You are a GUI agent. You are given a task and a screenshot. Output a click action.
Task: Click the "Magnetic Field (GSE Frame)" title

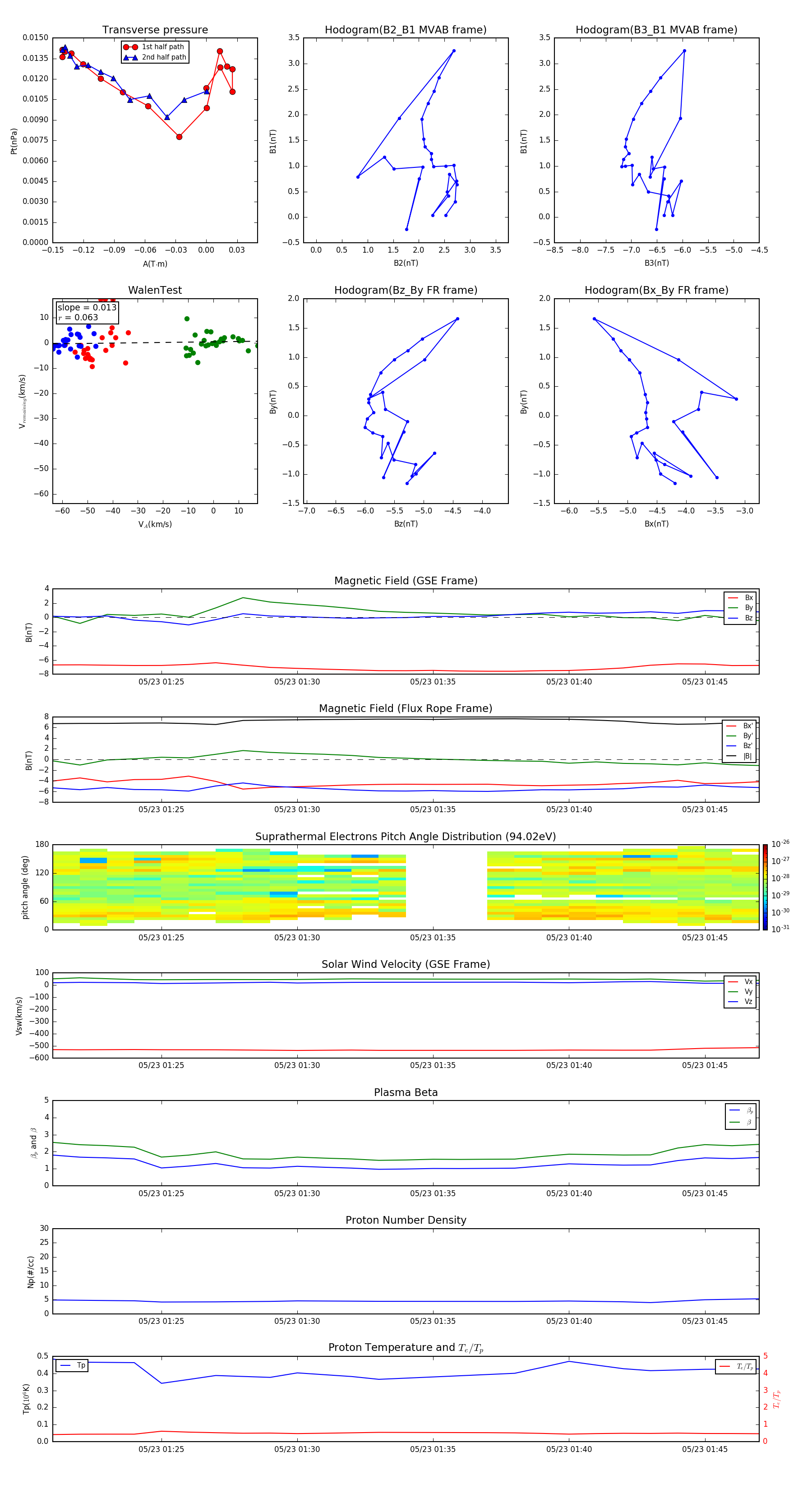pyautogui.click(x=406, y=581)
